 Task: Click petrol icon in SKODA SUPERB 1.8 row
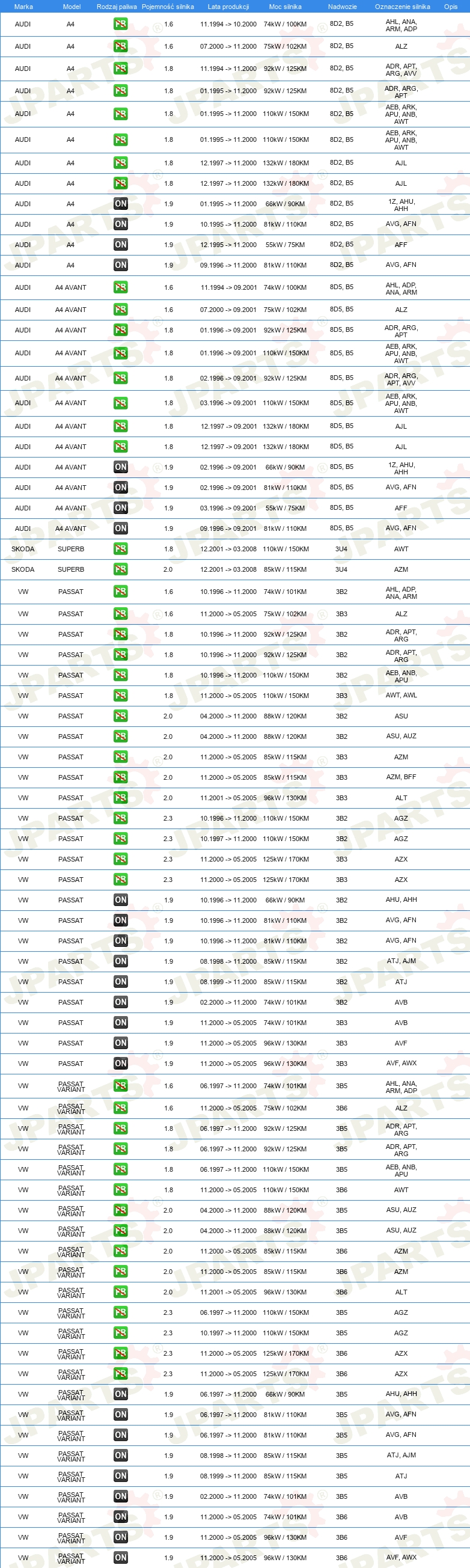tap(121, 549)
